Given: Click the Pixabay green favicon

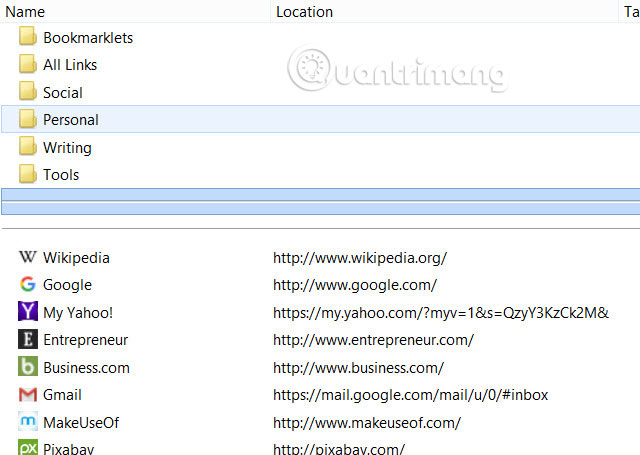Looking at the screenshot, I should tap(28, 448).
